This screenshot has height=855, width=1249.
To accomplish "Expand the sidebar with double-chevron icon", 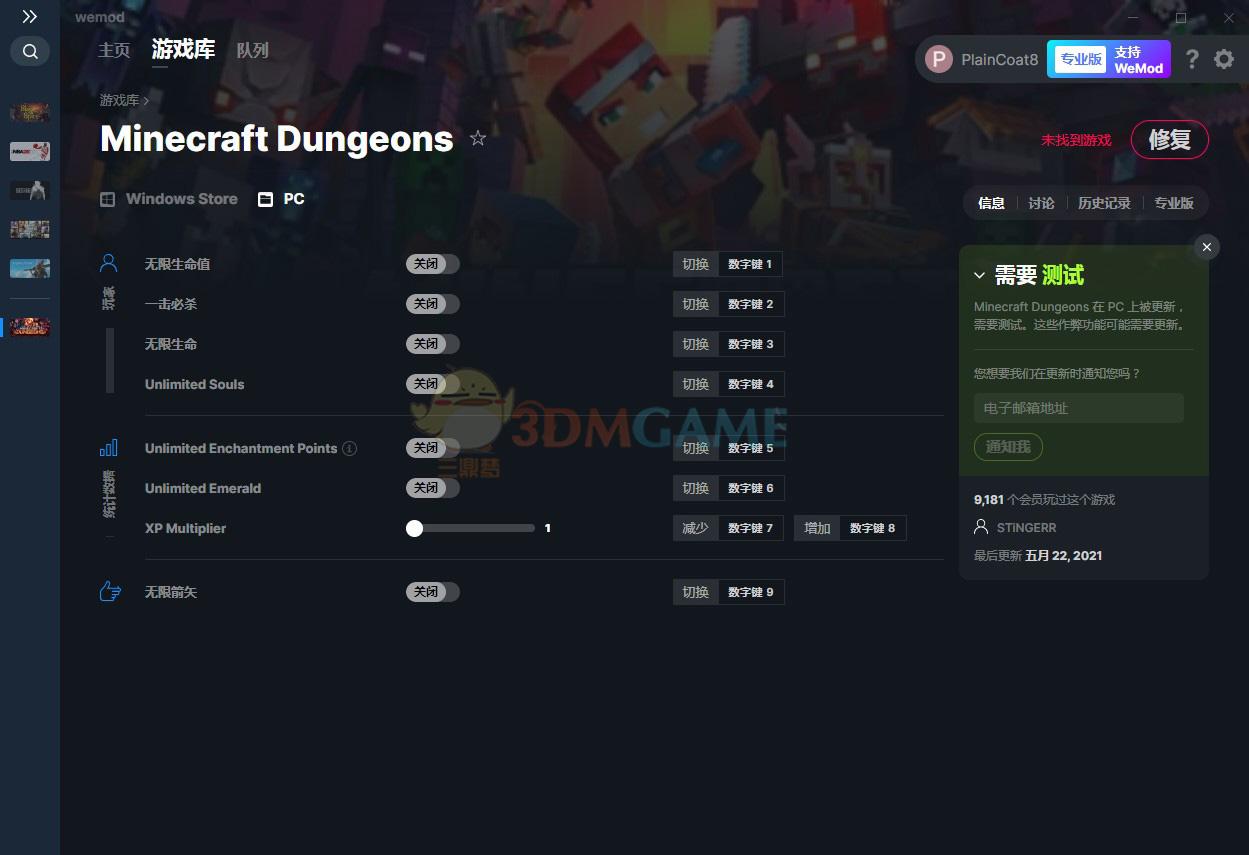I will coord(30,17).
